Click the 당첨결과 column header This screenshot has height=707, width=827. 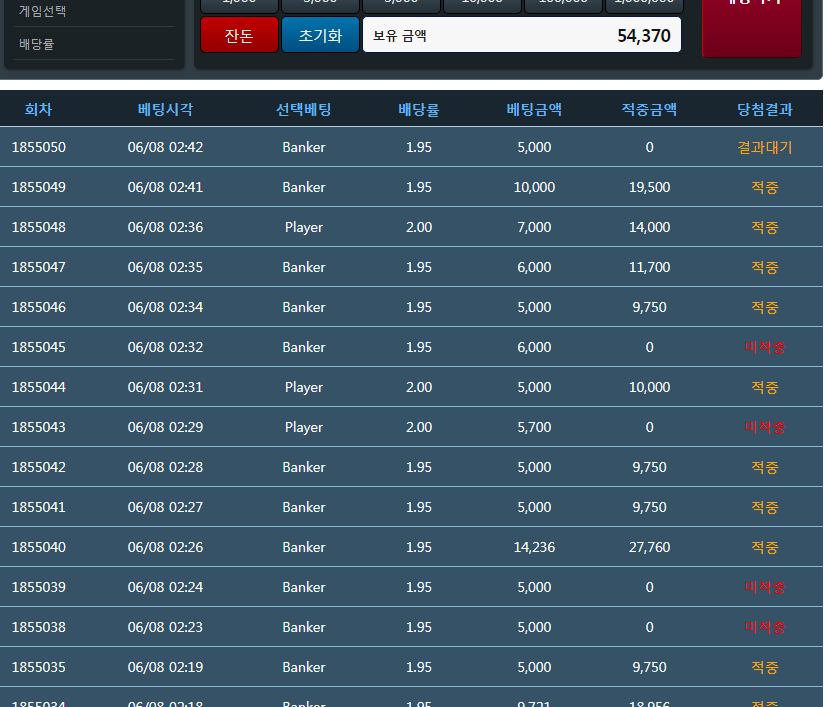point(765,109)
